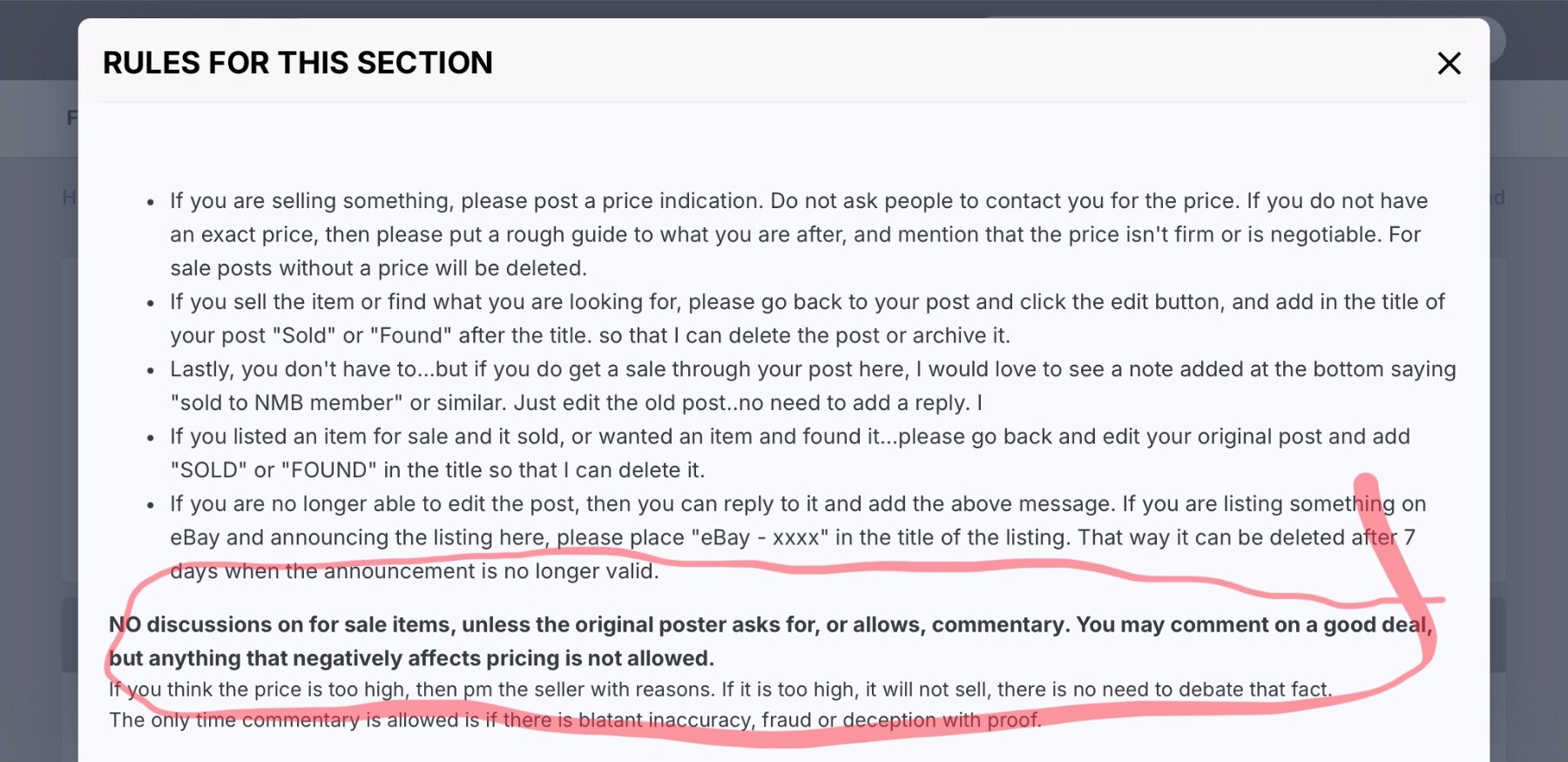Click the bold NO discussions on for sale items text
The image size is (1568, 762).
click(x=771, y=641)
